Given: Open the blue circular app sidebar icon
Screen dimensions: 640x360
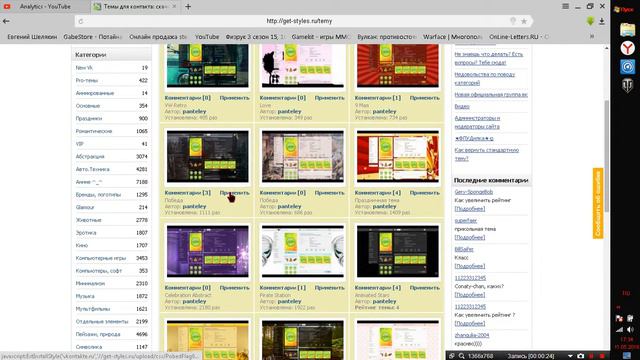Looking at the screenshot, I should click(627, 67).
